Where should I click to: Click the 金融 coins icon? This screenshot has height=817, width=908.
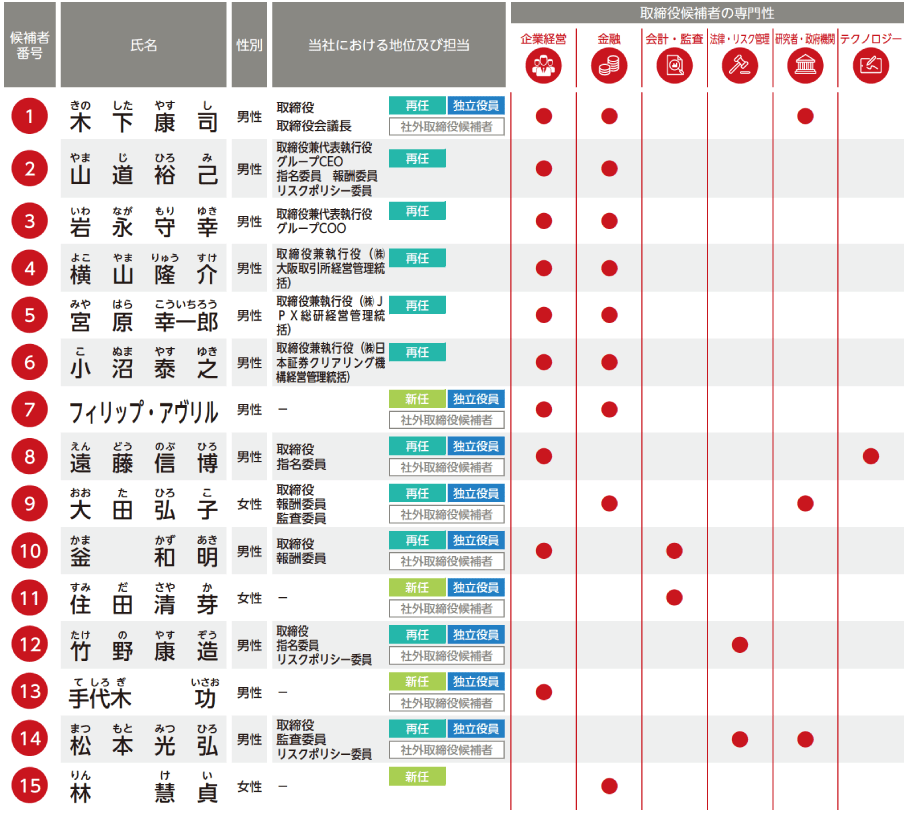(x=609, y=66)
